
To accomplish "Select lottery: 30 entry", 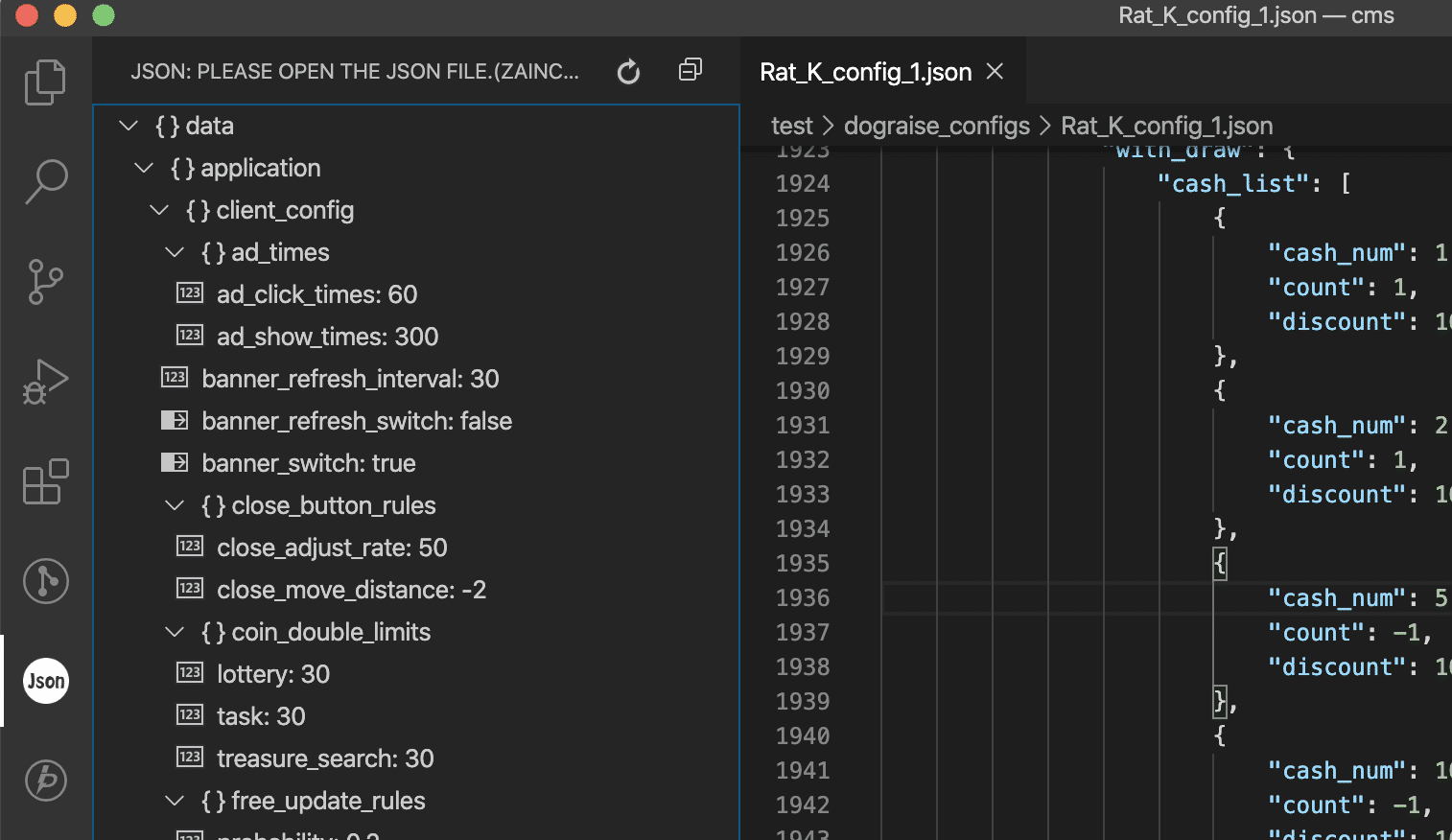I will (x=416, y=674).
